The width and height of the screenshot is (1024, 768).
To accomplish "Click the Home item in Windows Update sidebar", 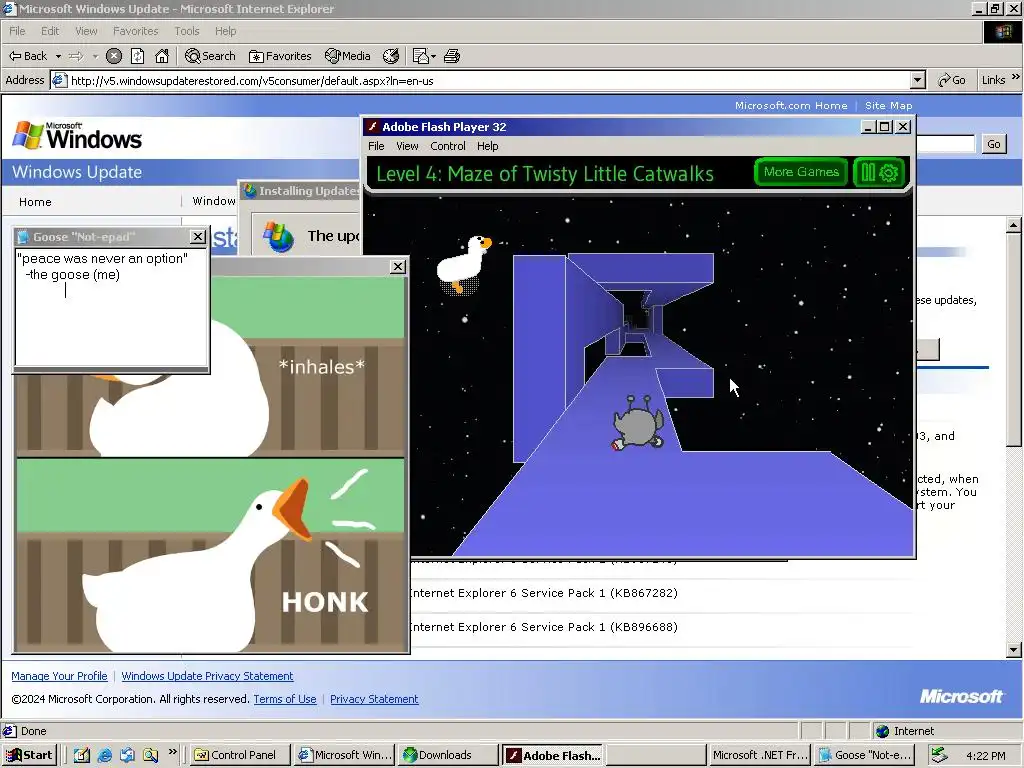I will pyautogui.click(x=35, y=202).
